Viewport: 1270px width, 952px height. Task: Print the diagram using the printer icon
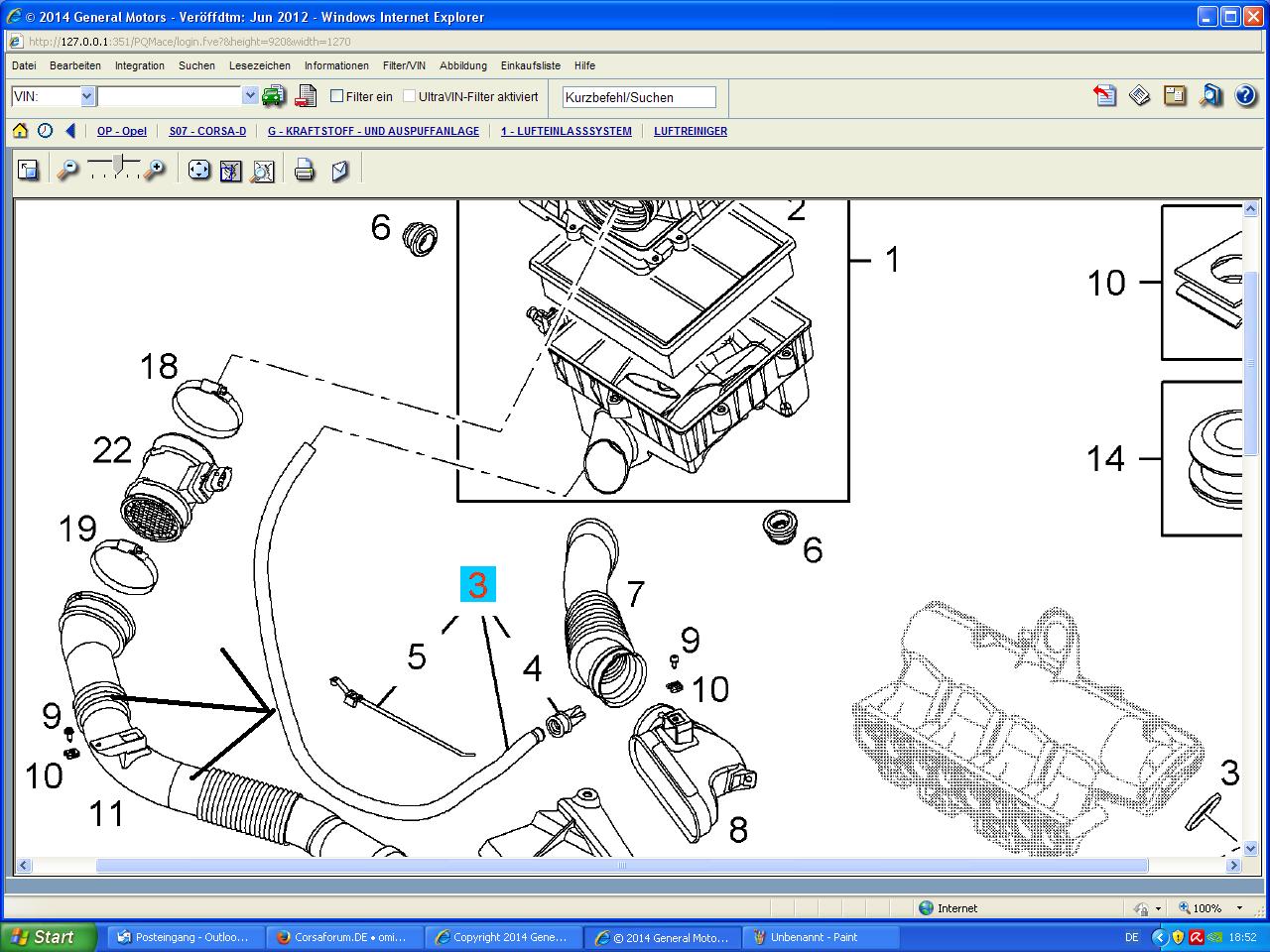pos(305,171)
